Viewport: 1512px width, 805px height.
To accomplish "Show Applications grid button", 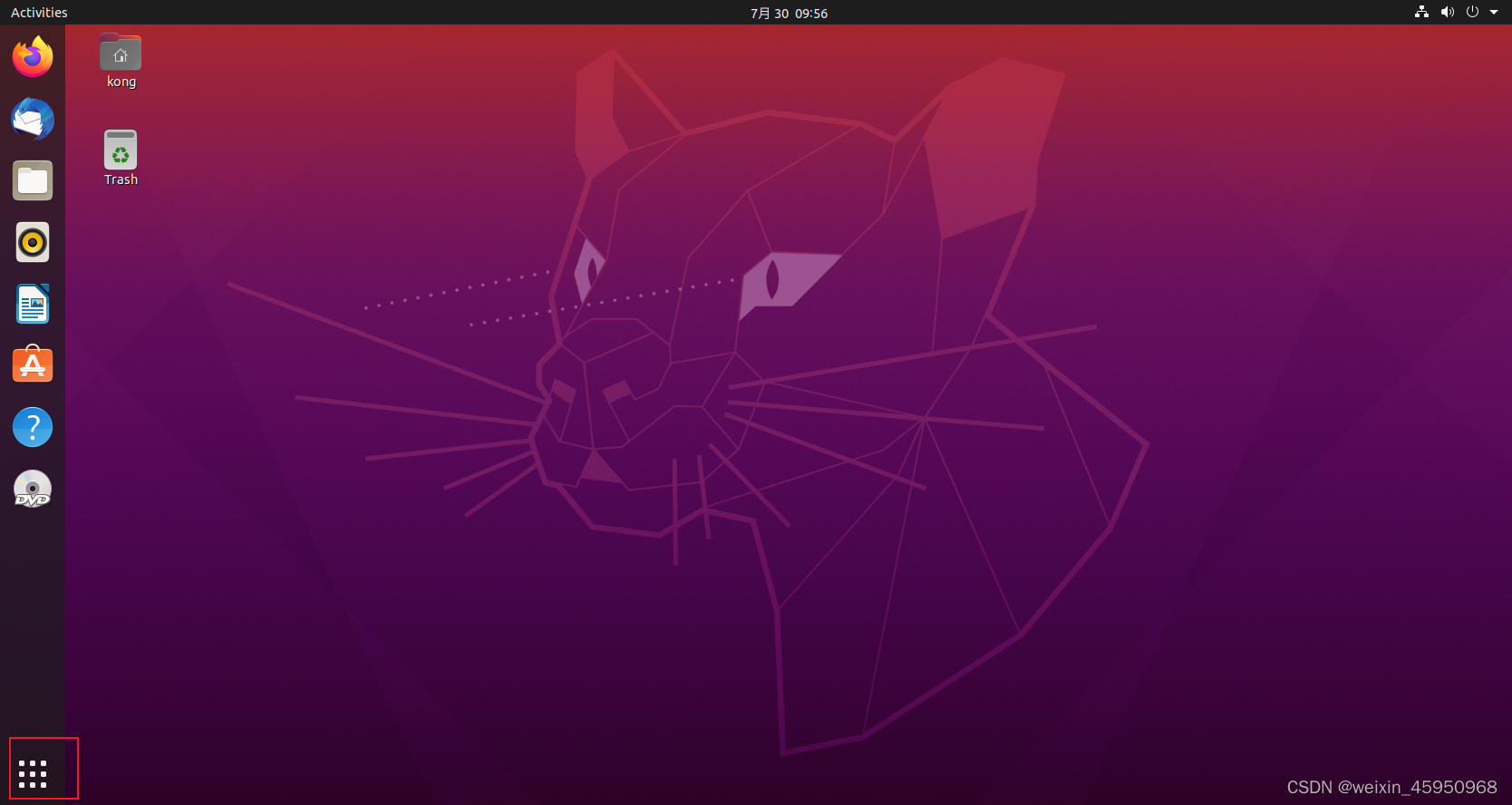I will pyautogui.click(x=33, y=774).
